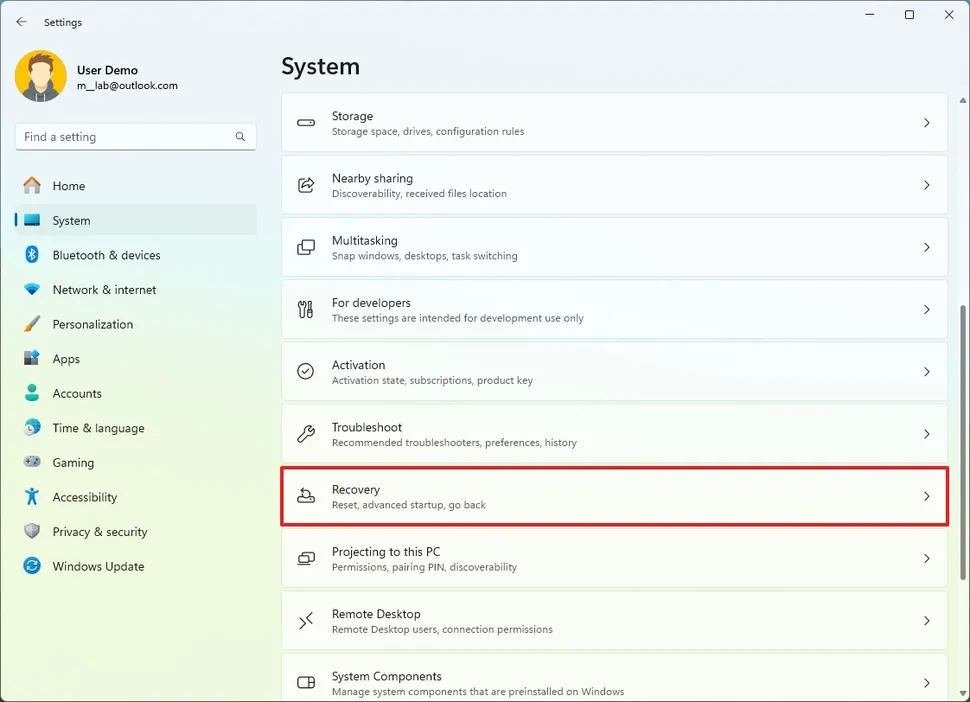
Task: Click the Troubleshoot wrench icon
Action: pyautogui.click(x=306, y=434)
